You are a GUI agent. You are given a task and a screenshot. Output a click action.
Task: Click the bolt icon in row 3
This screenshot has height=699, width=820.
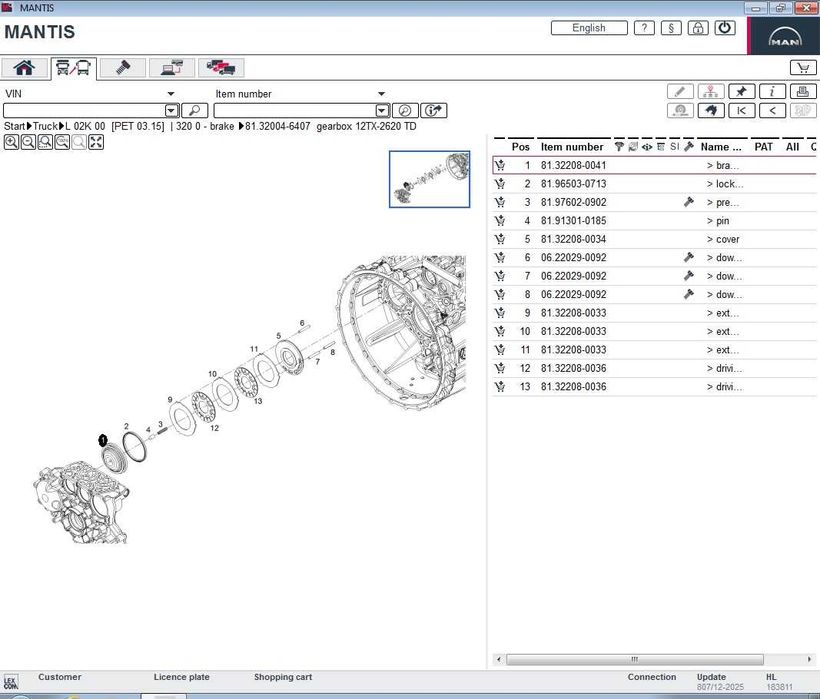pos(689,202)
